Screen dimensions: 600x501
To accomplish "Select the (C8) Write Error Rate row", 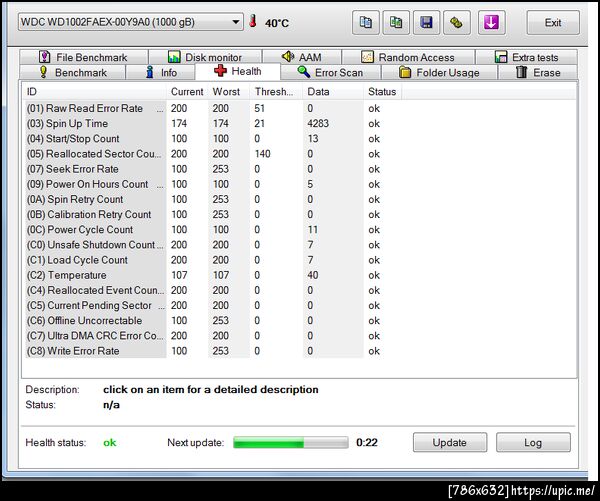I will [x=212, y=351].
